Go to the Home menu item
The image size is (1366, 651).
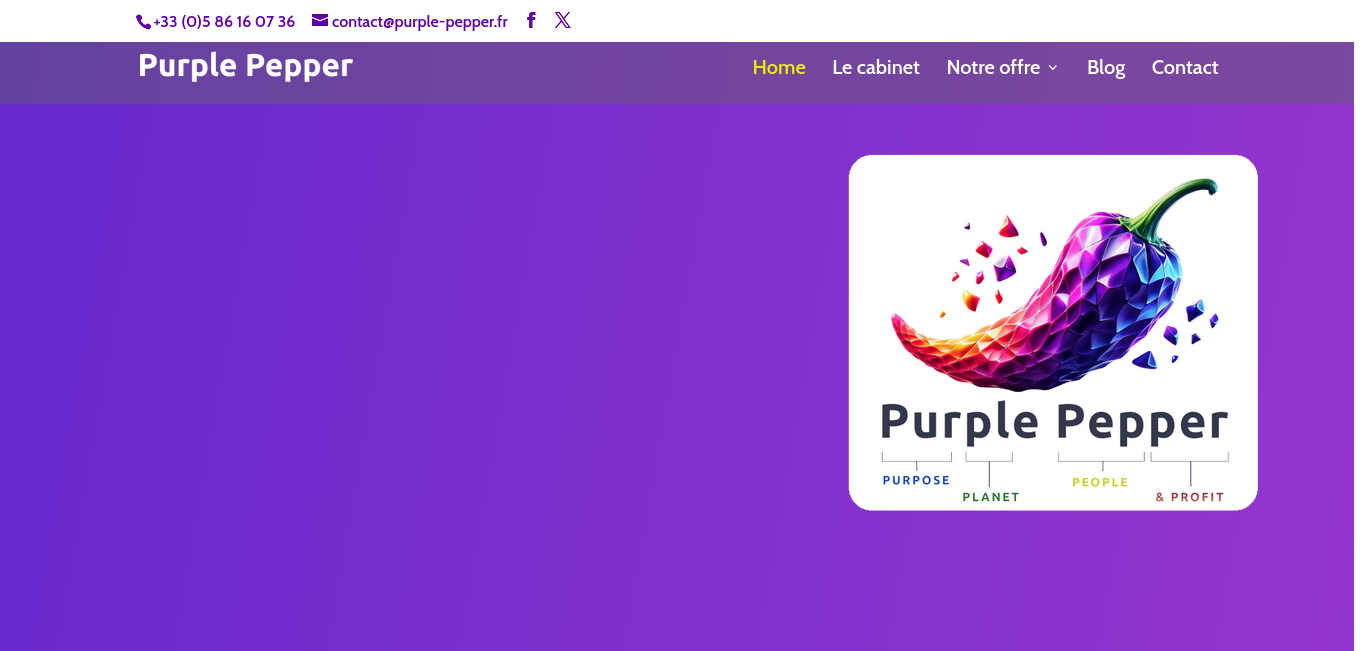[779, 67]
